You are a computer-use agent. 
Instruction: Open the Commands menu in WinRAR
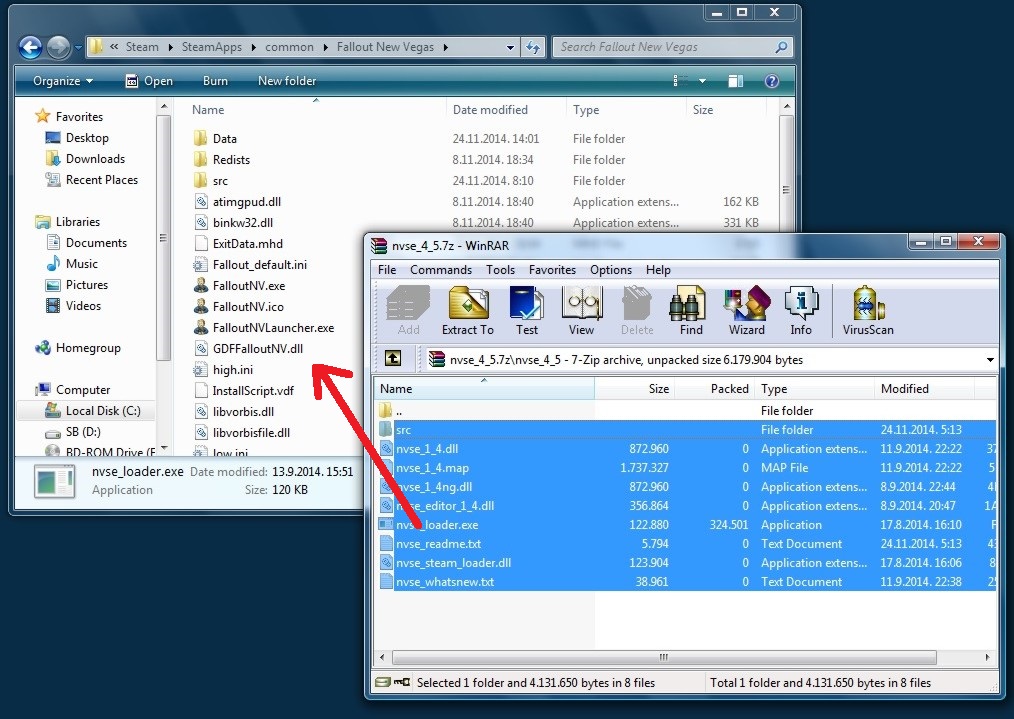(440, 270)
